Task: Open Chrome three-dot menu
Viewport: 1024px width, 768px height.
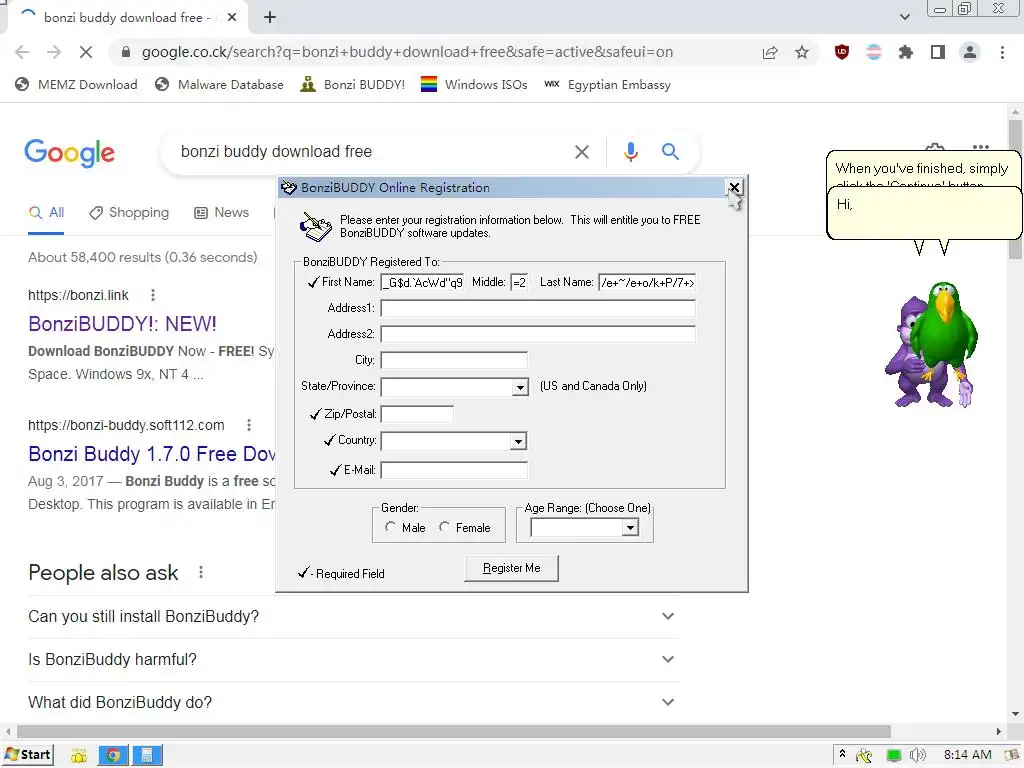Action: click(1002, 52)
